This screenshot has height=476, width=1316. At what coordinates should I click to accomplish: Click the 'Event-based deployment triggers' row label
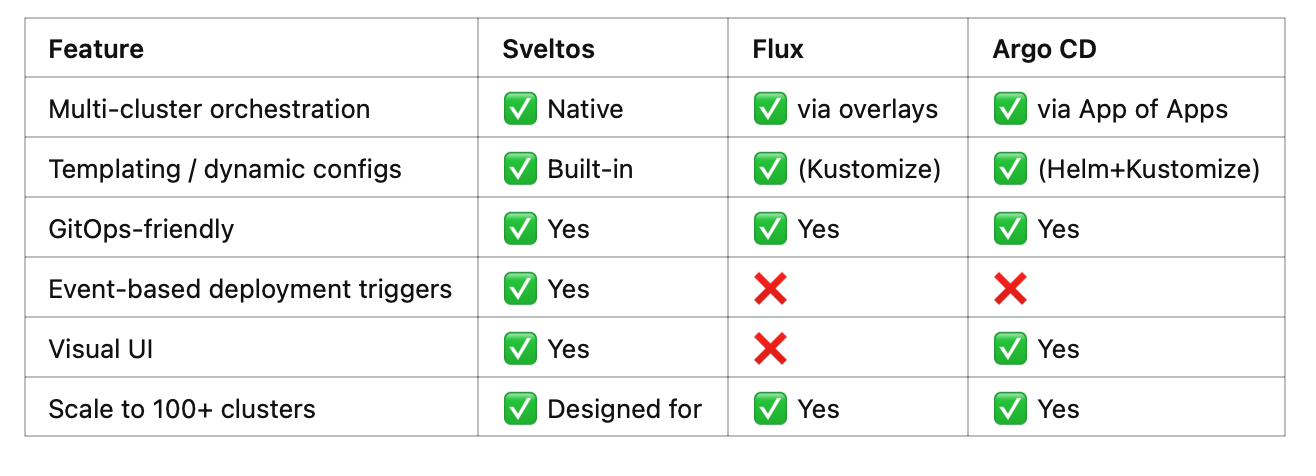click(x=250, y=289)
